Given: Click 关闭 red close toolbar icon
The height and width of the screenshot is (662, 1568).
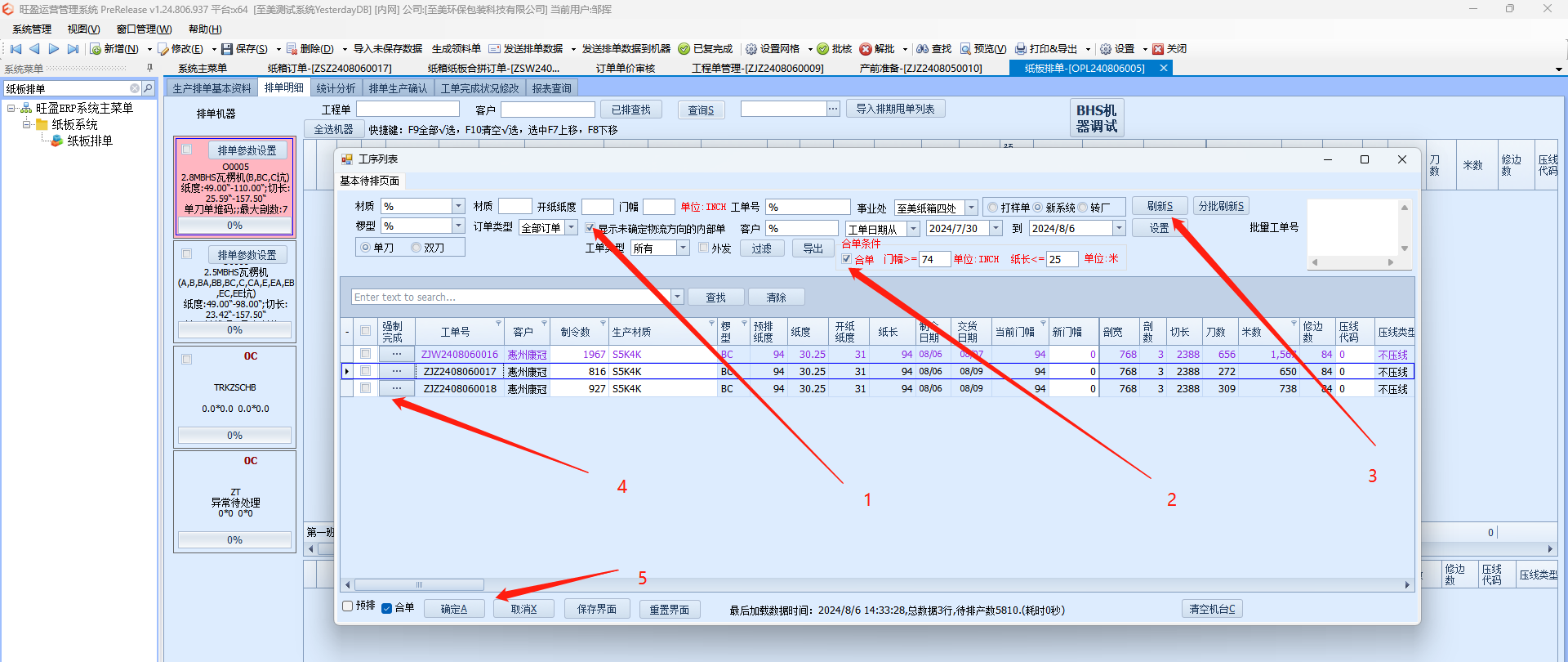Looking at the screenshot, I should point(1158,49).
